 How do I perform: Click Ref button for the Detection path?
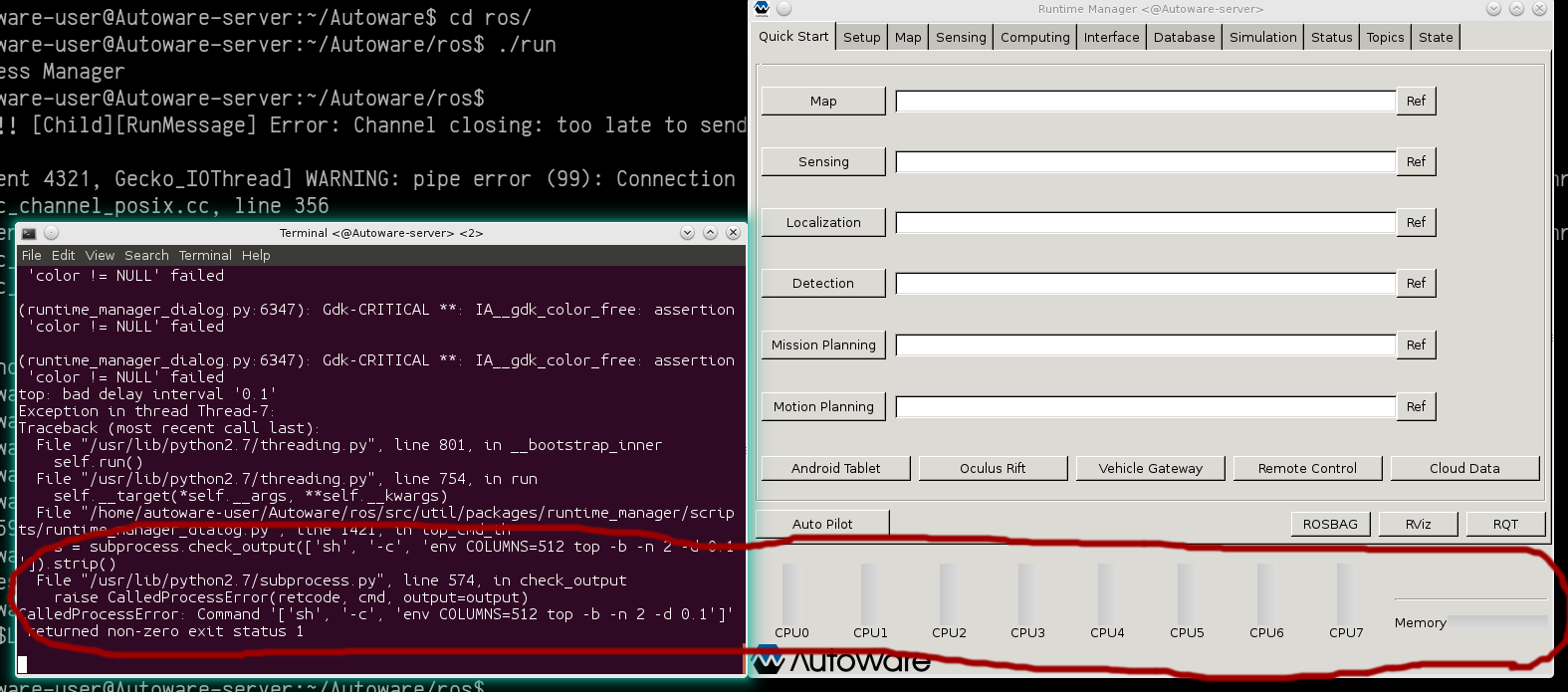pyautogui.click(x=1416, y=284)
